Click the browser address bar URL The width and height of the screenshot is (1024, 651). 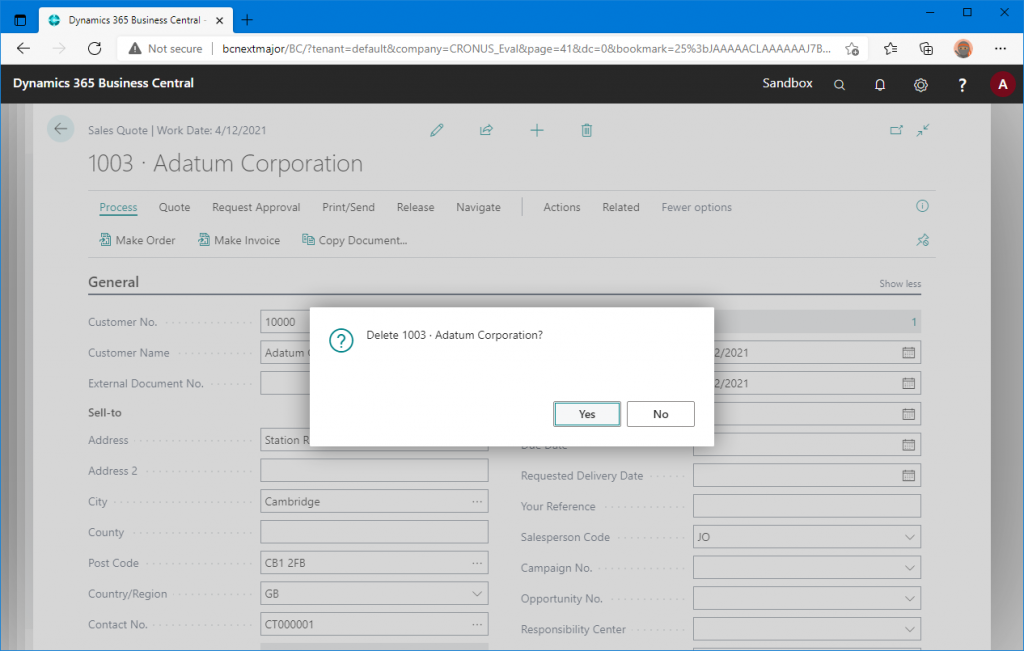(526, 48)
